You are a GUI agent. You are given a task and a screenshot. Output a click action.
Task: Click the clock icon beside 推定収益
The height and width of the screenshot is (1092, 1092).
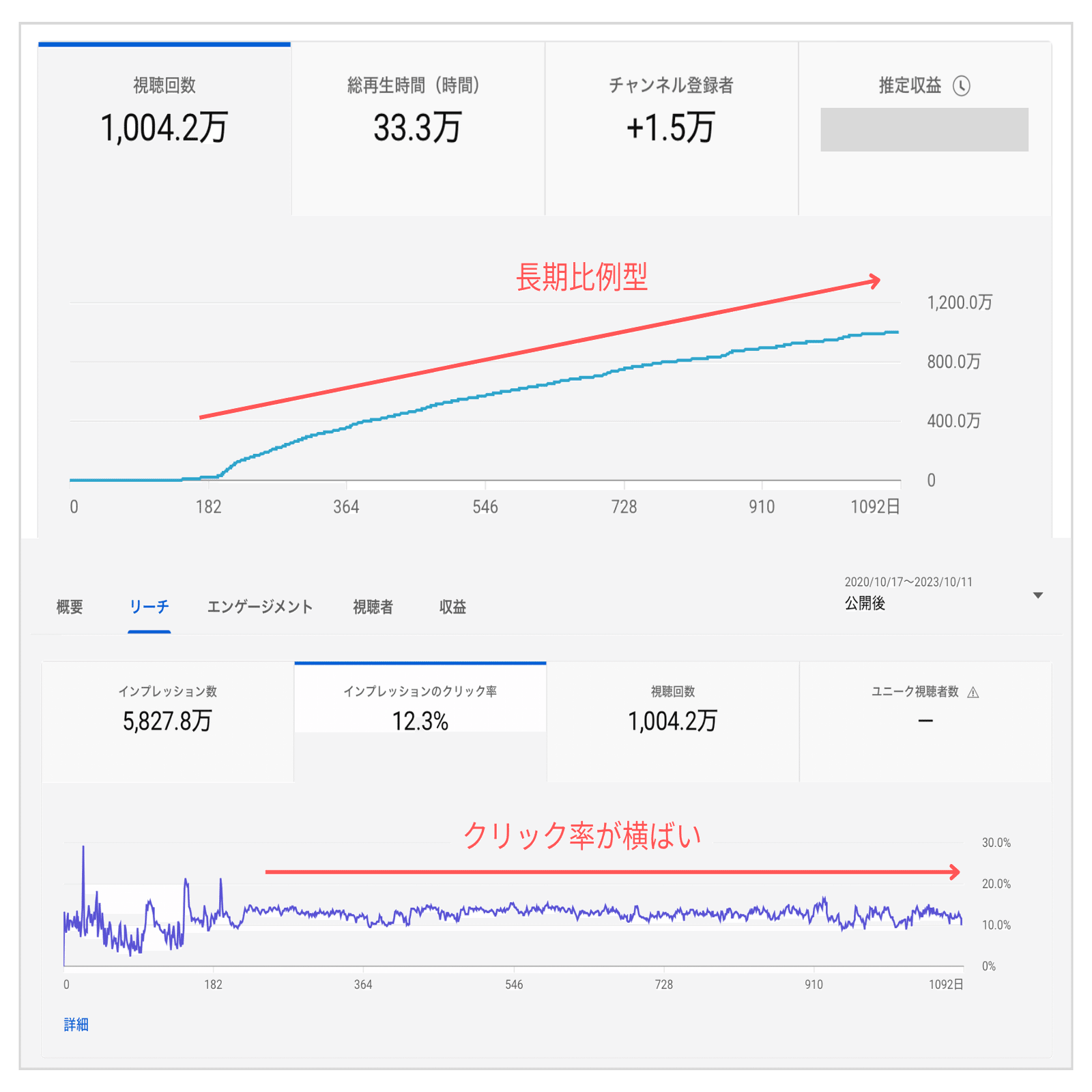[x=962, y=86]
